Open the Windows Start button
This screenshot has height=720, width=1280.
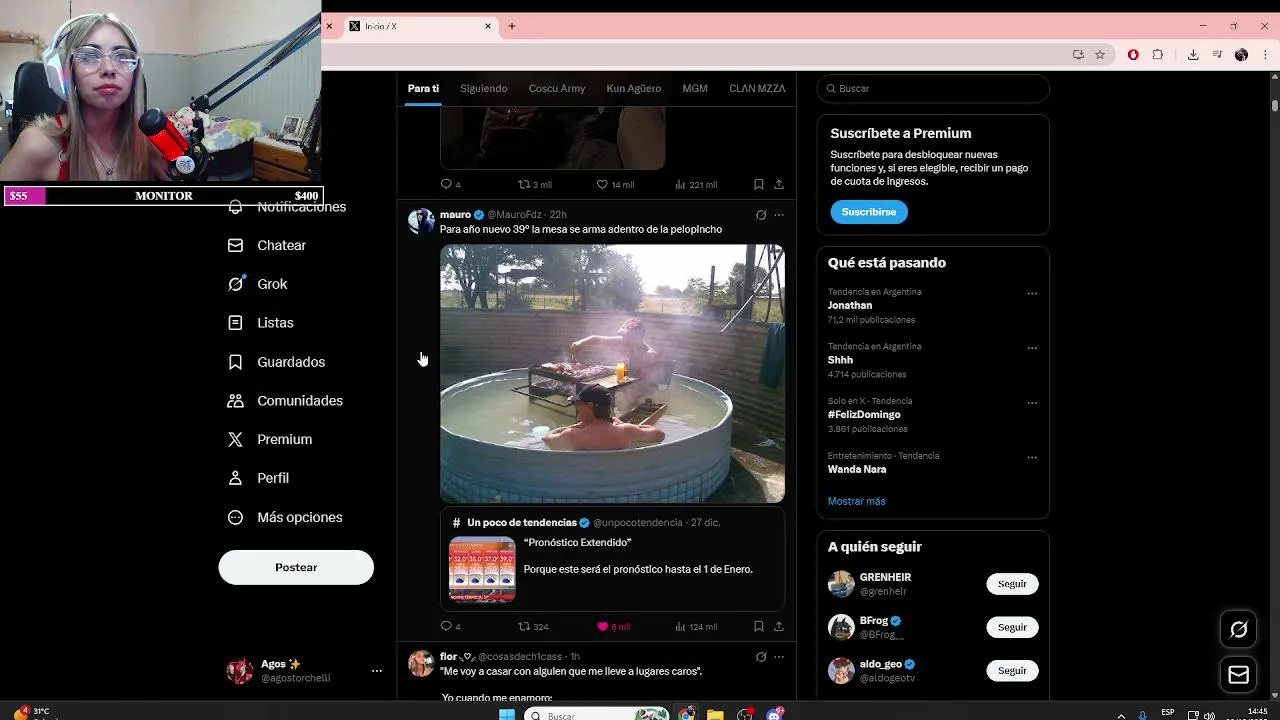coord(506,714)
